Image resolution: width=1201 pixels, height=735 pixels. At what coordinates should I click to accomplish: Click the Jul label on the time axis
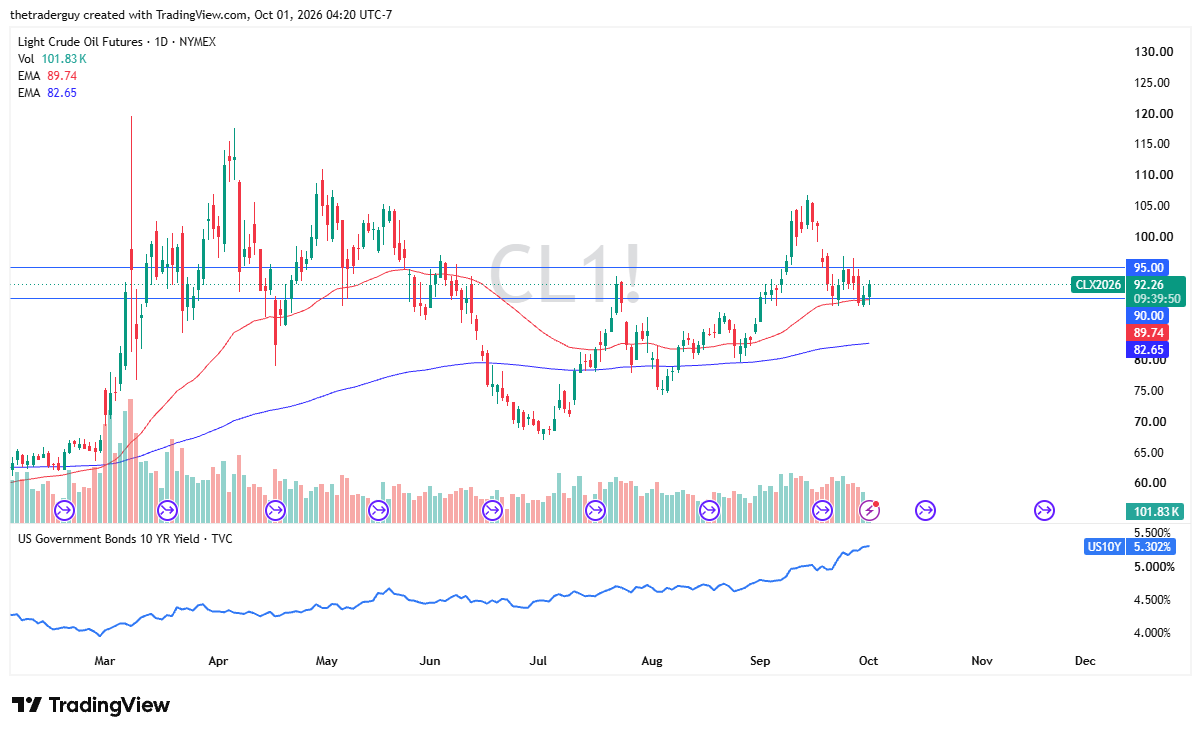click(539, 661)
